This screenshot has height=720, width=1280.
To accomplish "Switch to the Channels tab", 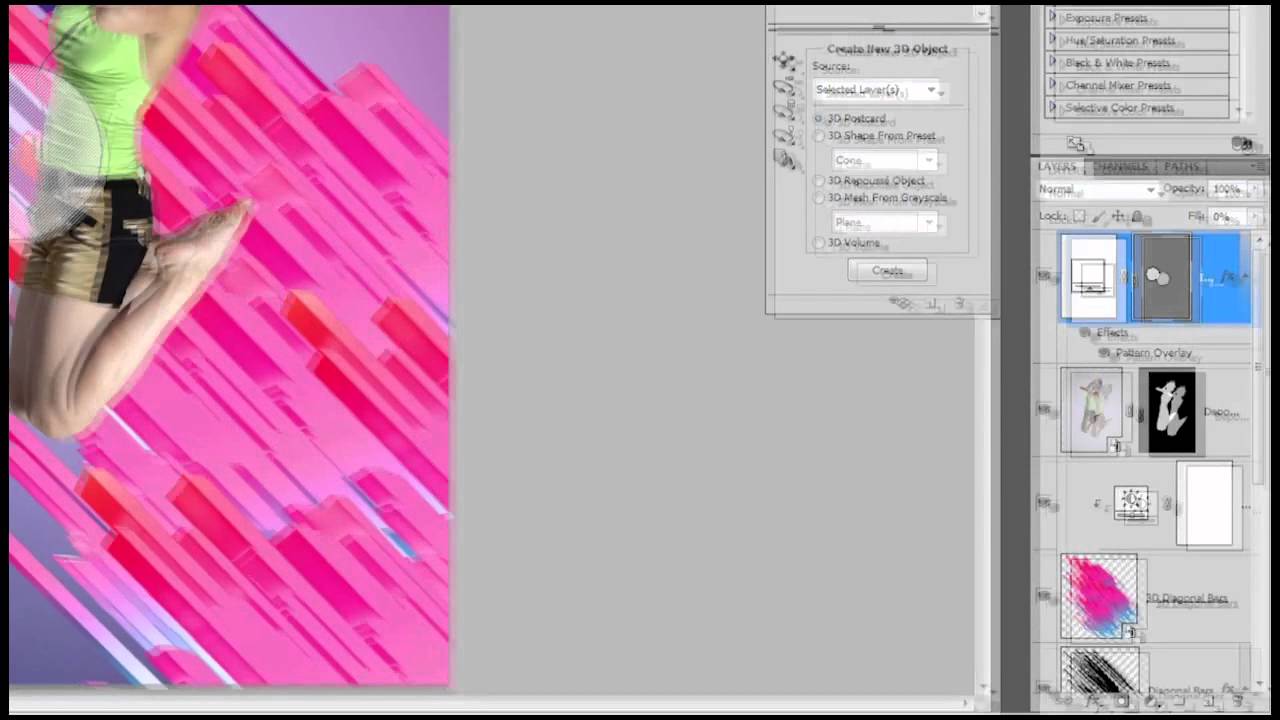I will pyautogui.click(x=1122, y=167).
